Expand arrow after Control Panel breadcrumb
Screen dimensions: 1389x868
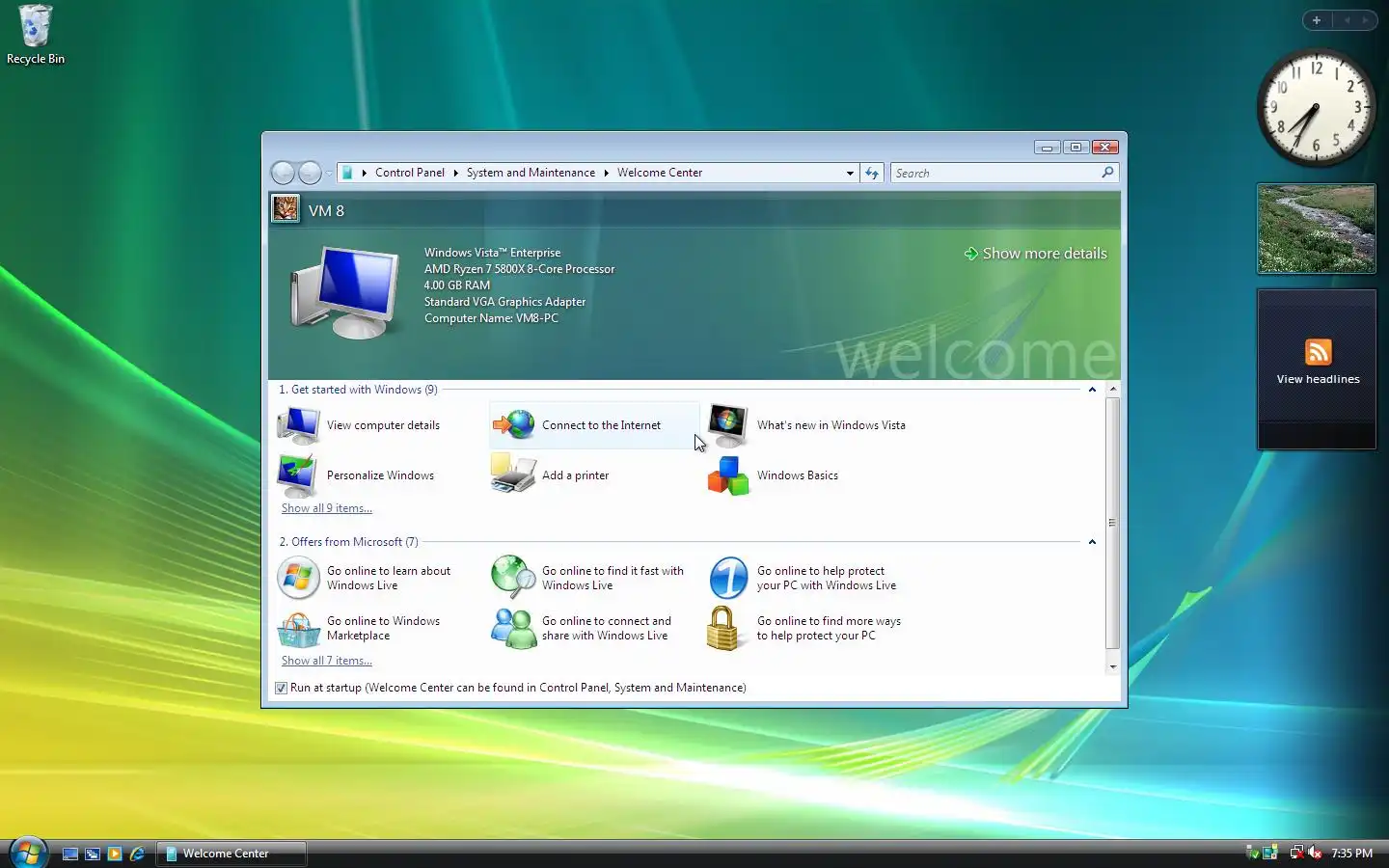[455, 173]
